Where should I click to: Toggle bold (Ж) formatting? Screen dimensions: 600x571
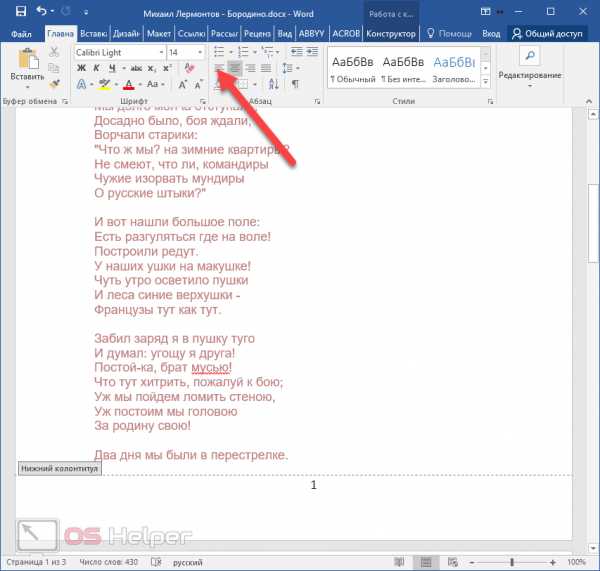82,68
